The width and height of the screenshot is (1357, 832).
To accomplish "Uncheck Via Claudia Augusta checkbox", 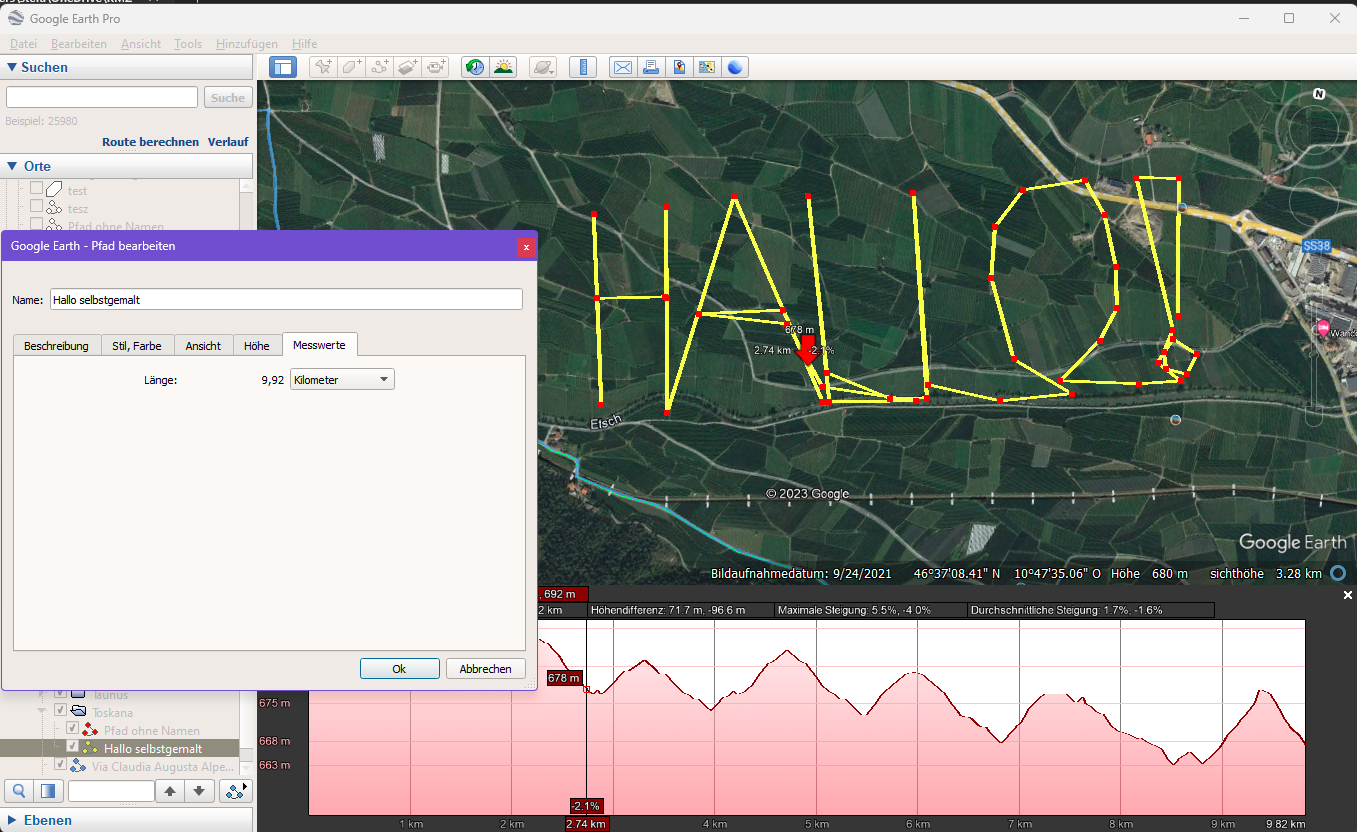I will (60, 765).
